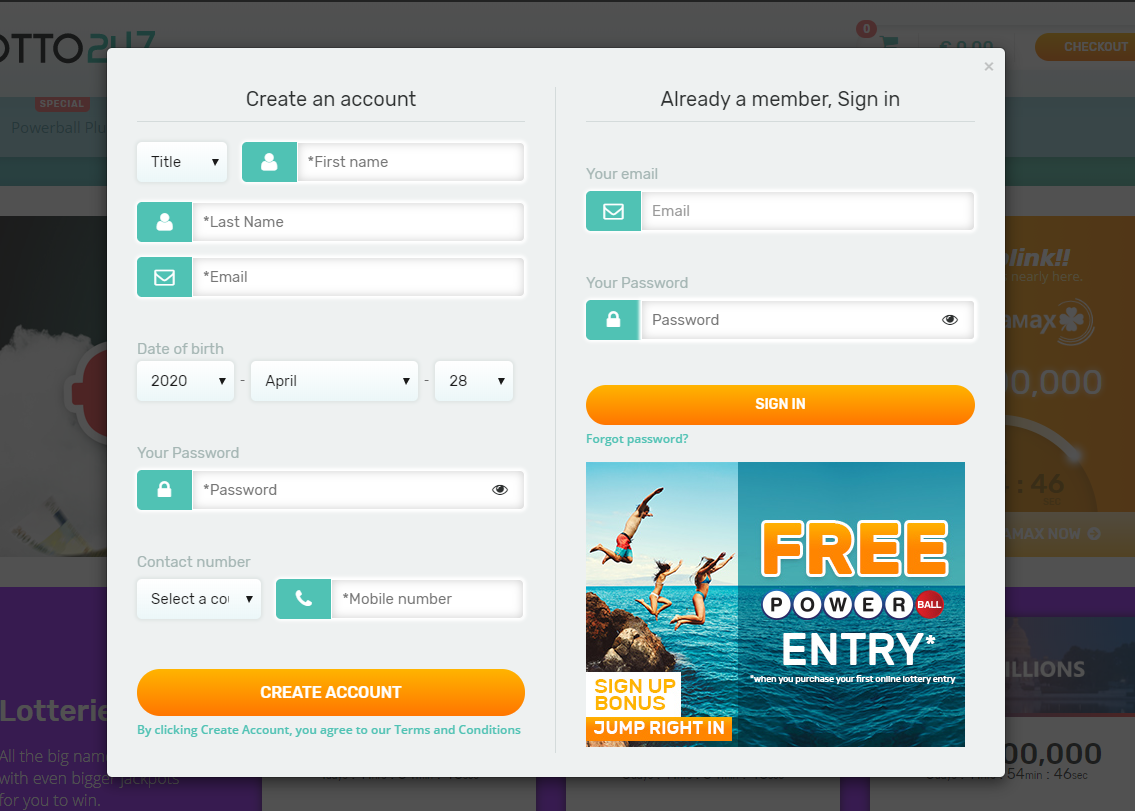Click the Contact number label

point(193,562)
